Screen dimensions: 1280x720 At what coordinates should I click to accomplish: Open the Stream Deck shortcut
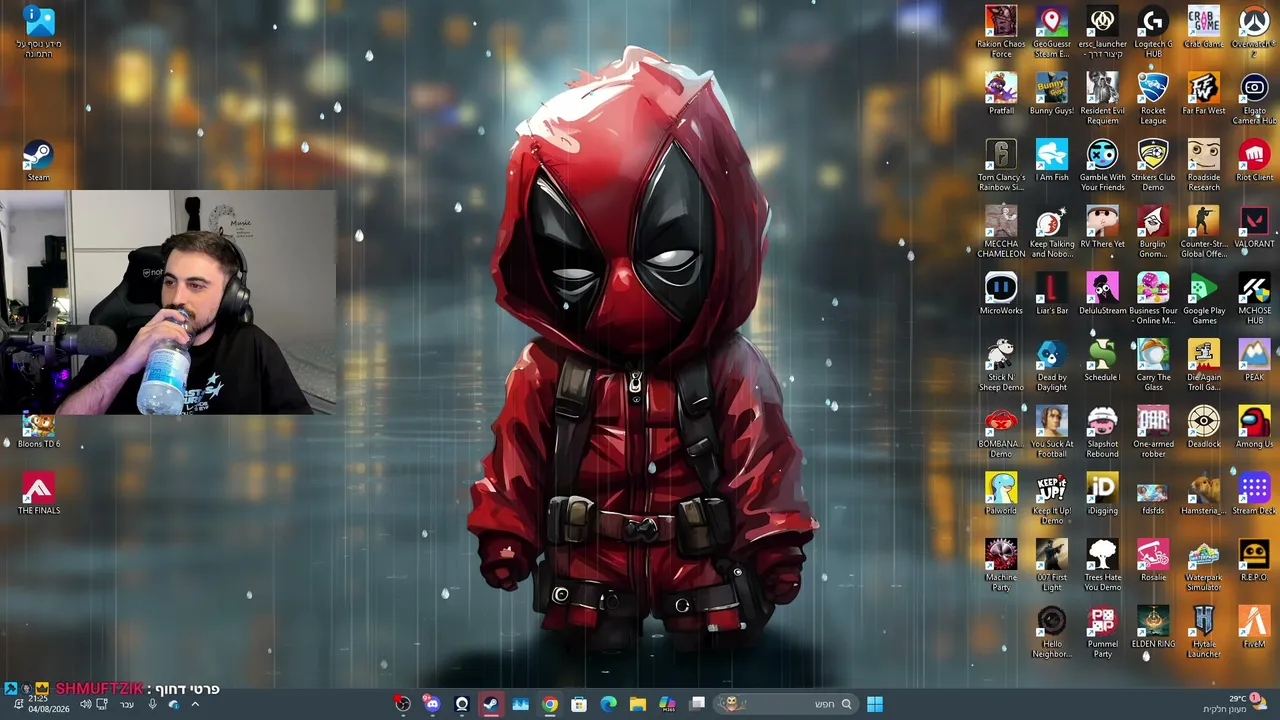click(1254, 494)
